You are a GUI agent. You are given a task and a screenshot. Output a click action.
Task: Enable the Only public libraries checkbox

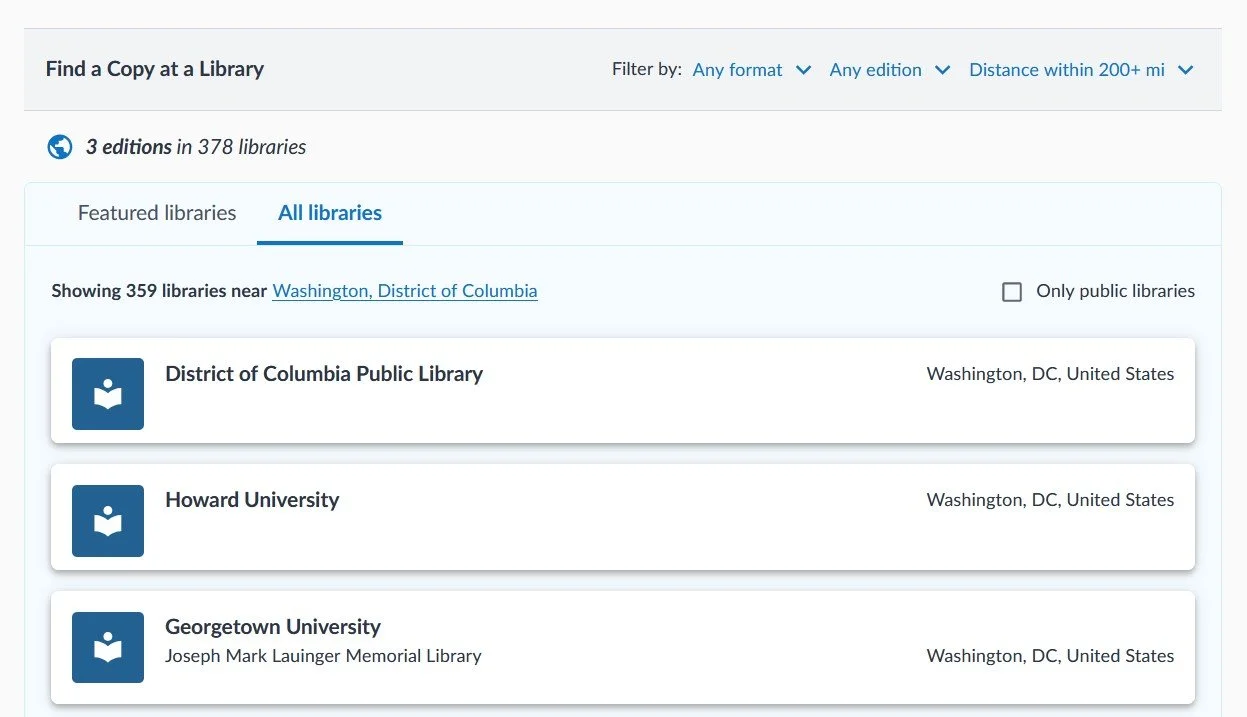pyautogui.click(x=1012, y=292)
